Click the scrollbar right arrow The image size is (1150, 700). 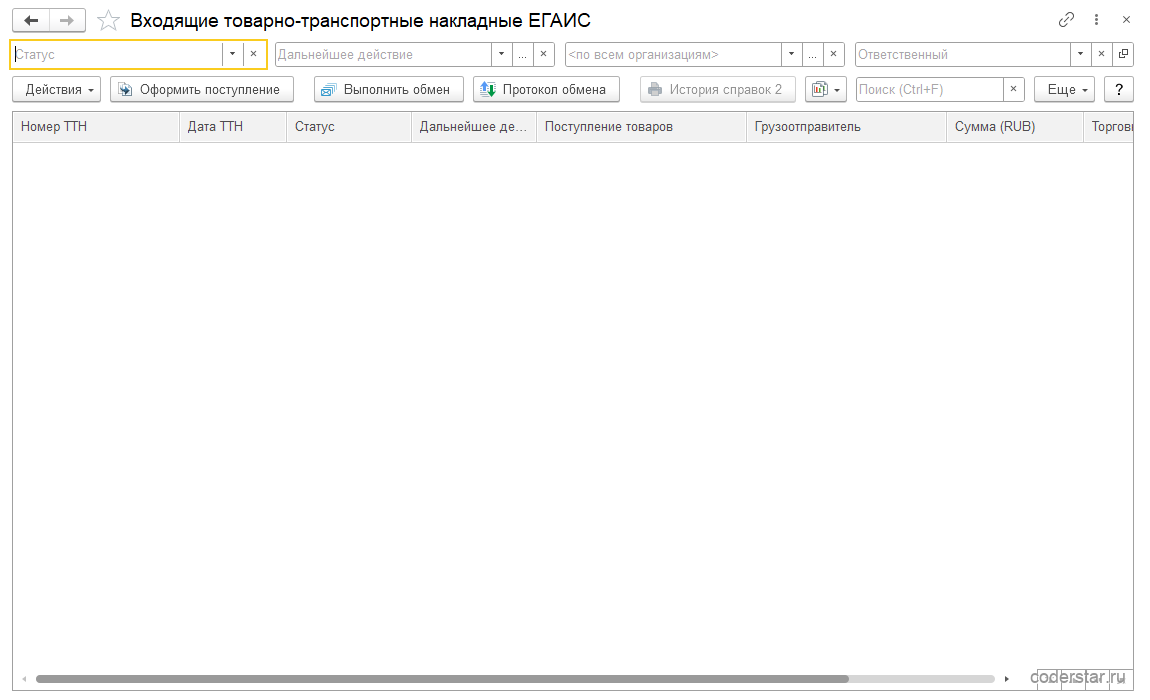[1007, 679]
